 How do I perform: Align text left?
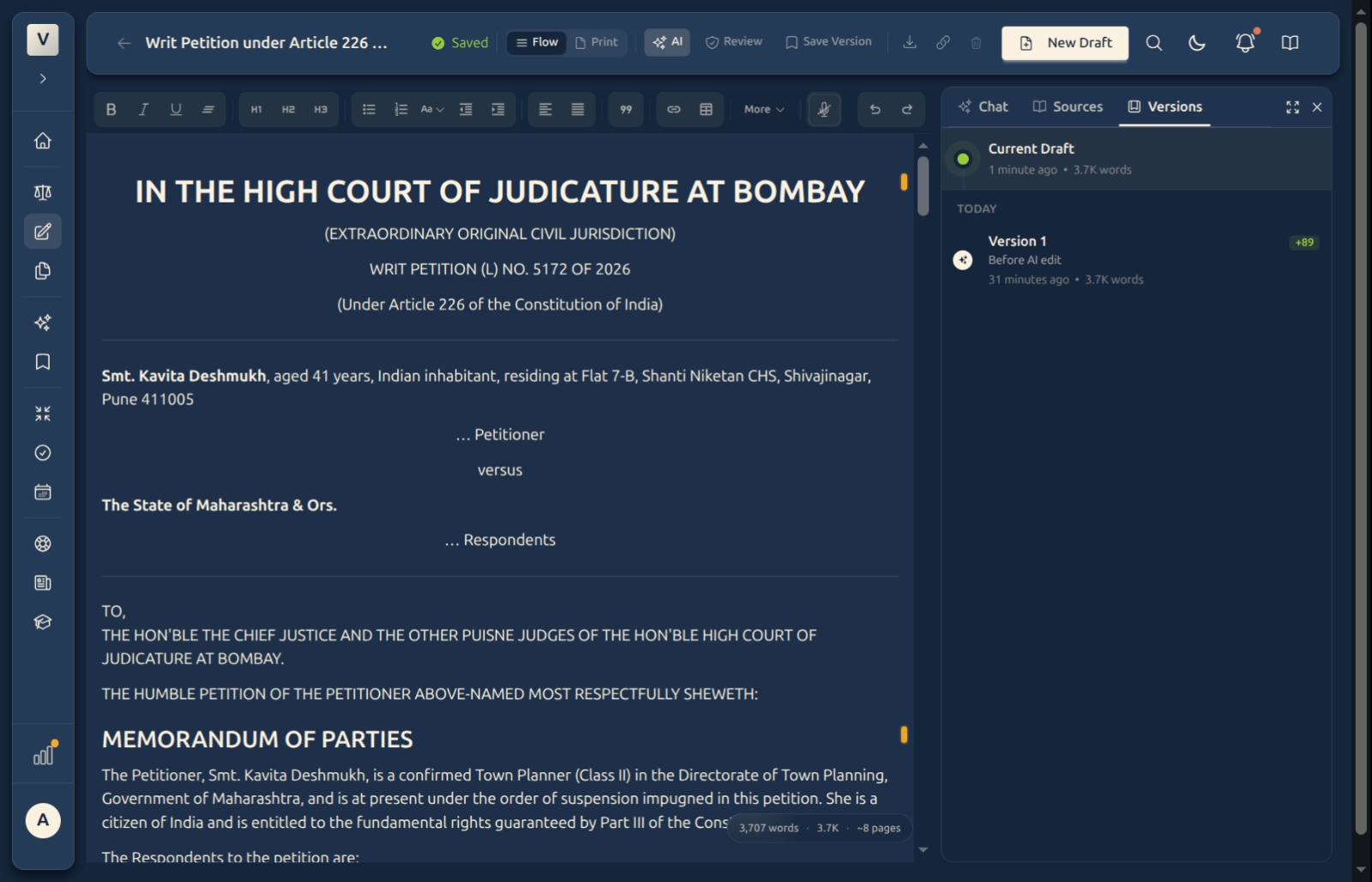545,109
